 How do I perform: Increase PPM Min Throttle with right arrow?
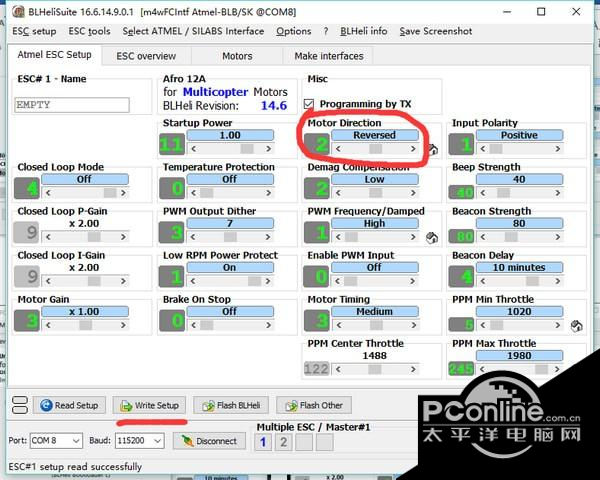coord(558,325)
